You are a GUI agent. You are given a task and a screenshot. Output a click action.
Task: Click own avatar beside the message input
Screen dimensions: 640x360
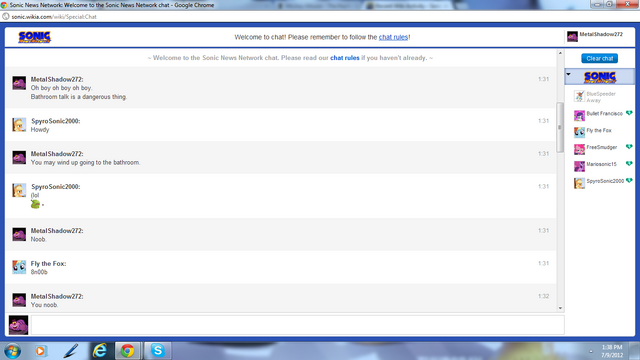(x=18, y=325)
